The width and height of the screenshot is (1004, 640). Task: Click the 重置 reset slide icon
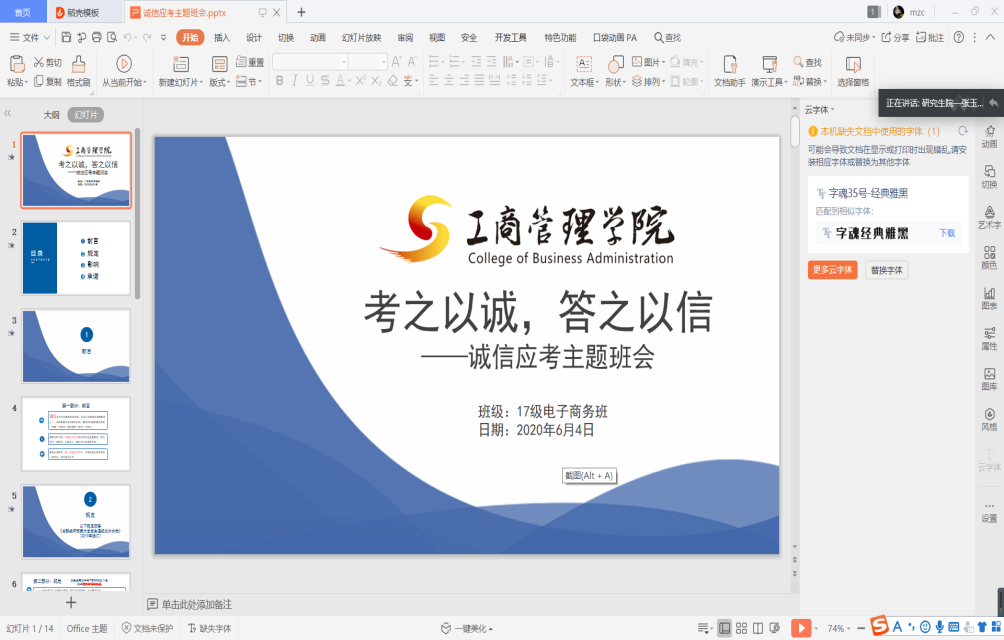point(250,62)
